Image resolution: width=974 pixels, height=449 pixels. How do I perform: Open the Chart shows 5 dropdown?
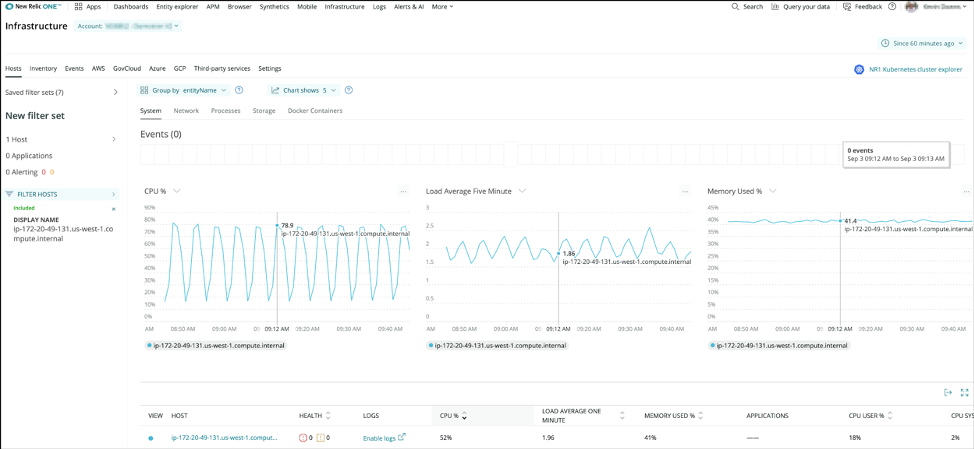pyautogui.click(x=304, y=90)
